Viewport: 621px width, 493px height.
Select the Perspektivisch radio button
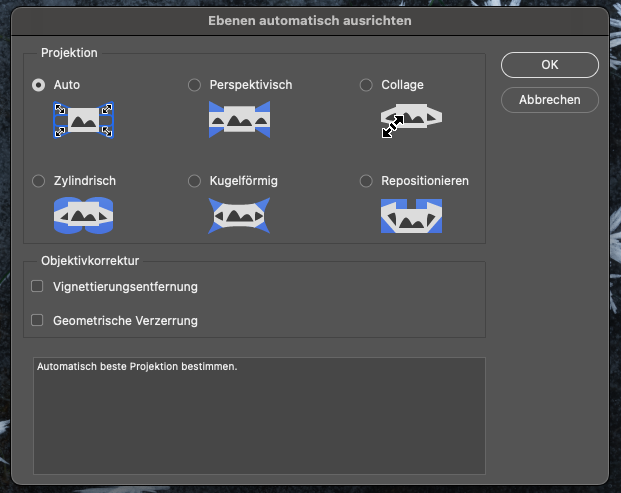click(194, 85)
